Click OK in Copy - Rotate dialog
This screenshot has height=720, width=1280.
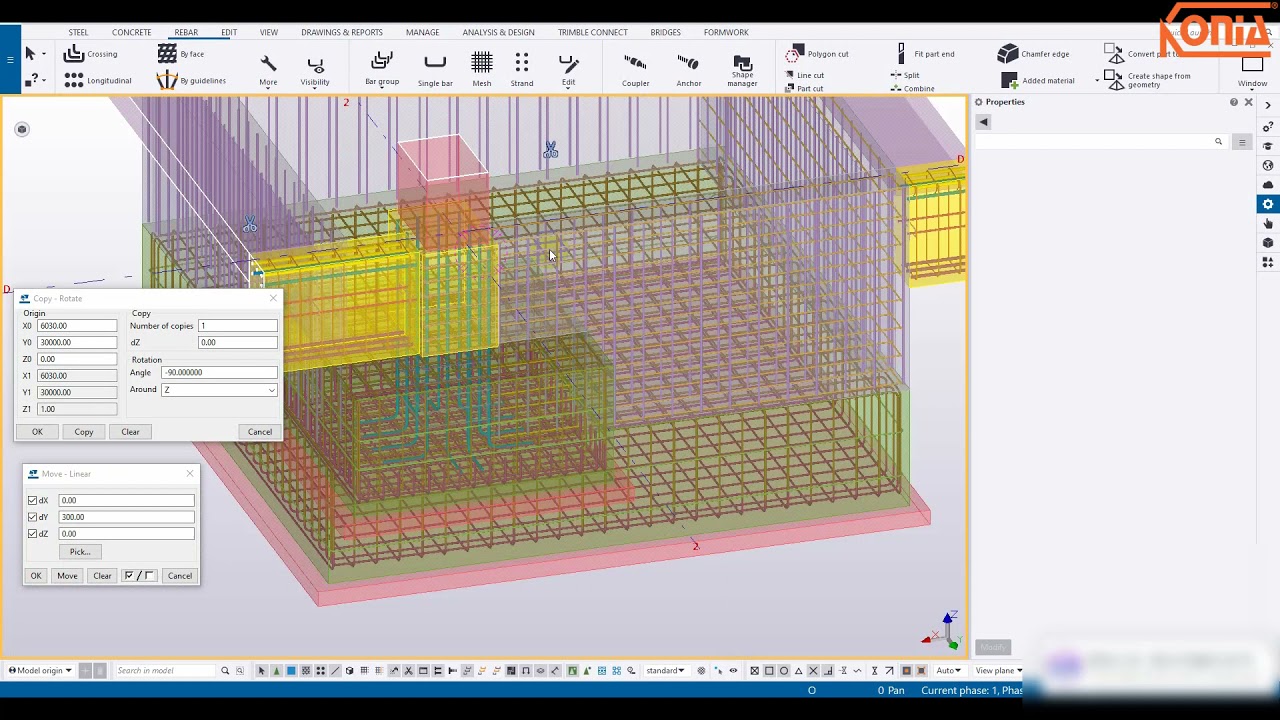pyautogui.click(x=37, y=432)
